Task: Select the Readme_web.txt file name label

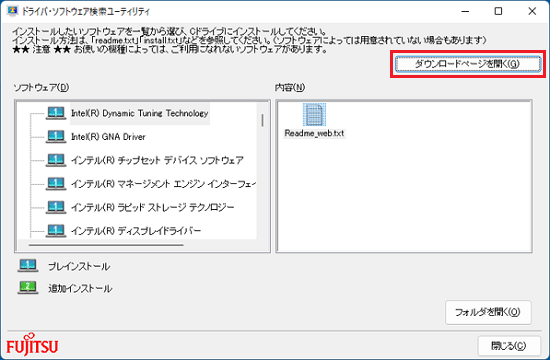Action: pyautogui.click(x=314, y=133)
